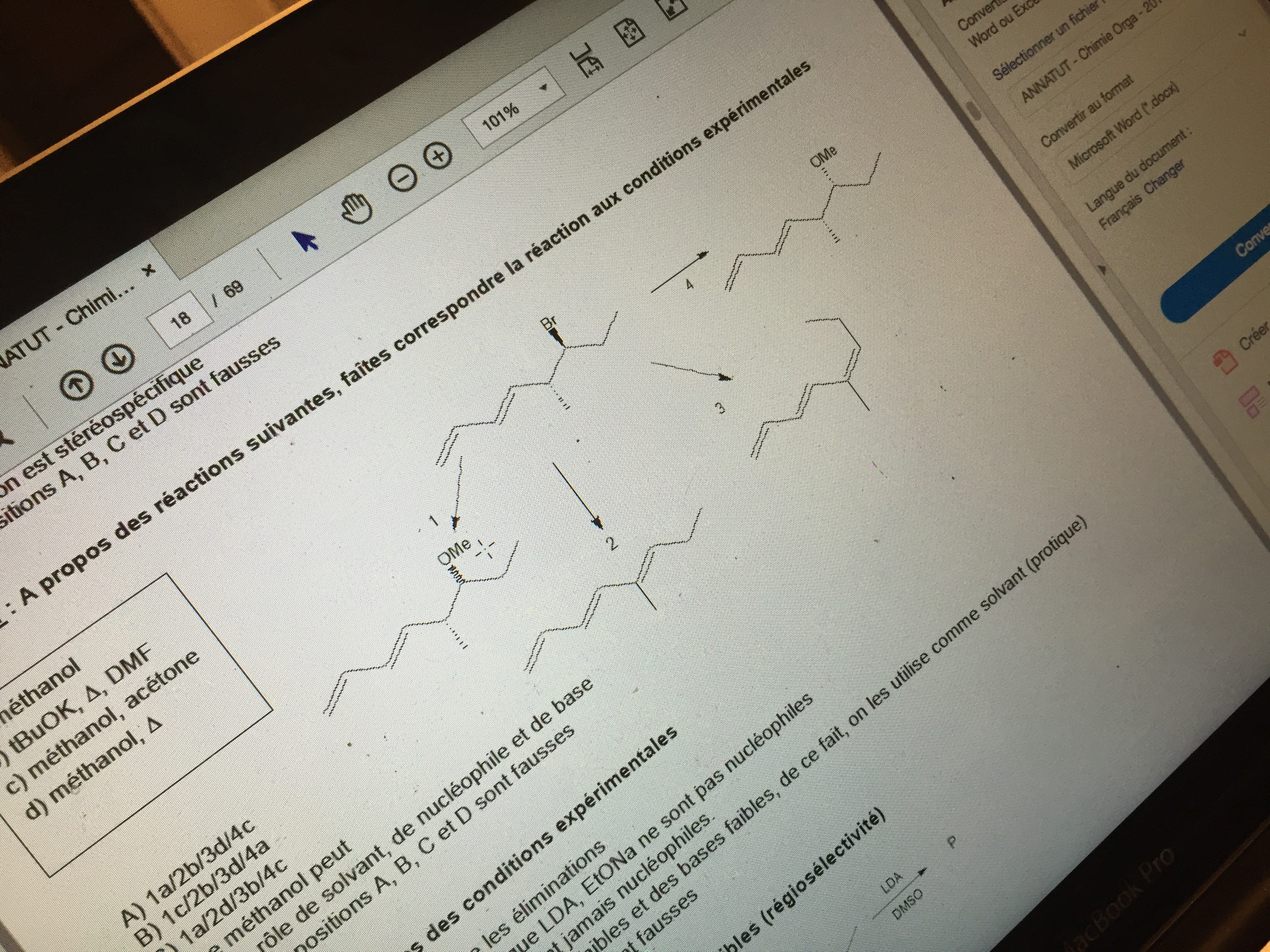Select the Hand pan tool
Image resolution: width=1270 pixels, height=952 pixels.
pyautogui.click(x=356, y=208)
